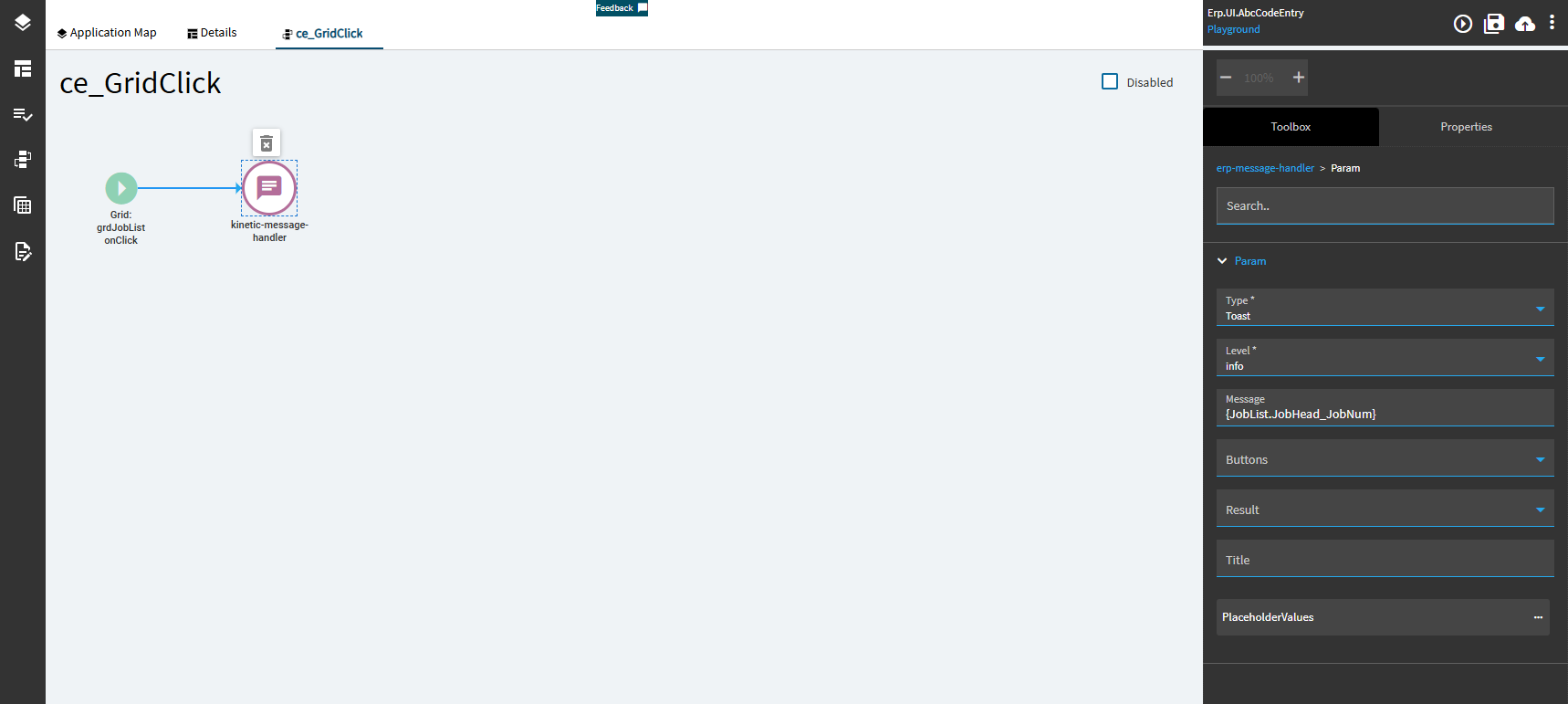
Task: Open the Type dropdown showing Toast
Action: 1385,308
